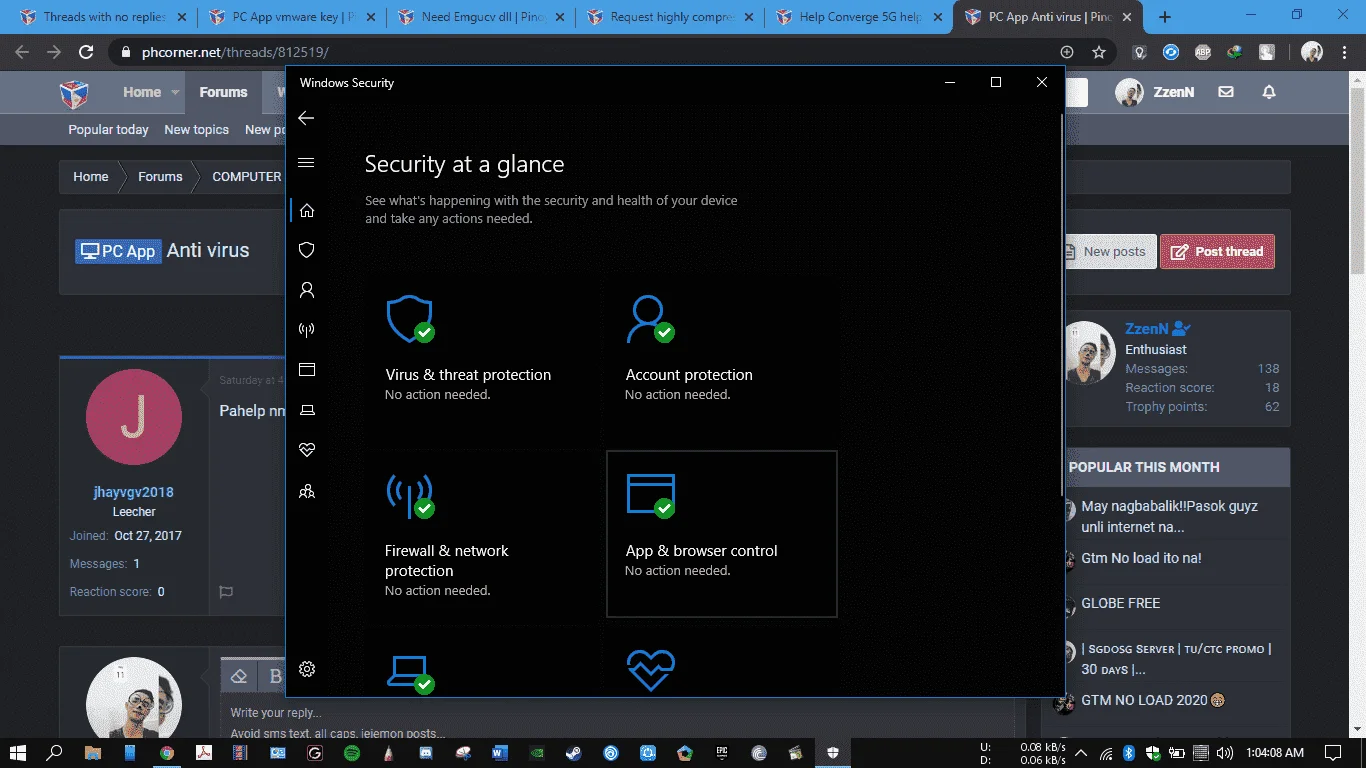The image size is (1366, 768).
Task: Open the Firewall & network protection tile
Action: [x=481, y=534]
